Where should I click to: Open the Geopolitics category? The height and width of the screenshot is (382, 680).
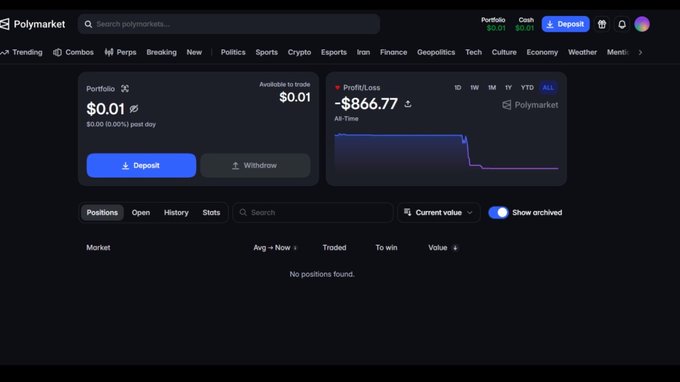pos(436,52)
